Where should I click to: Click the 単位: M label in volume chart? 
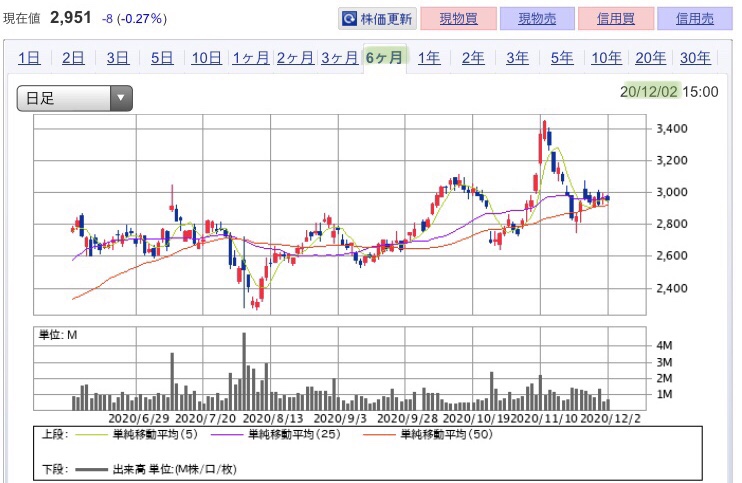point(58,335)
